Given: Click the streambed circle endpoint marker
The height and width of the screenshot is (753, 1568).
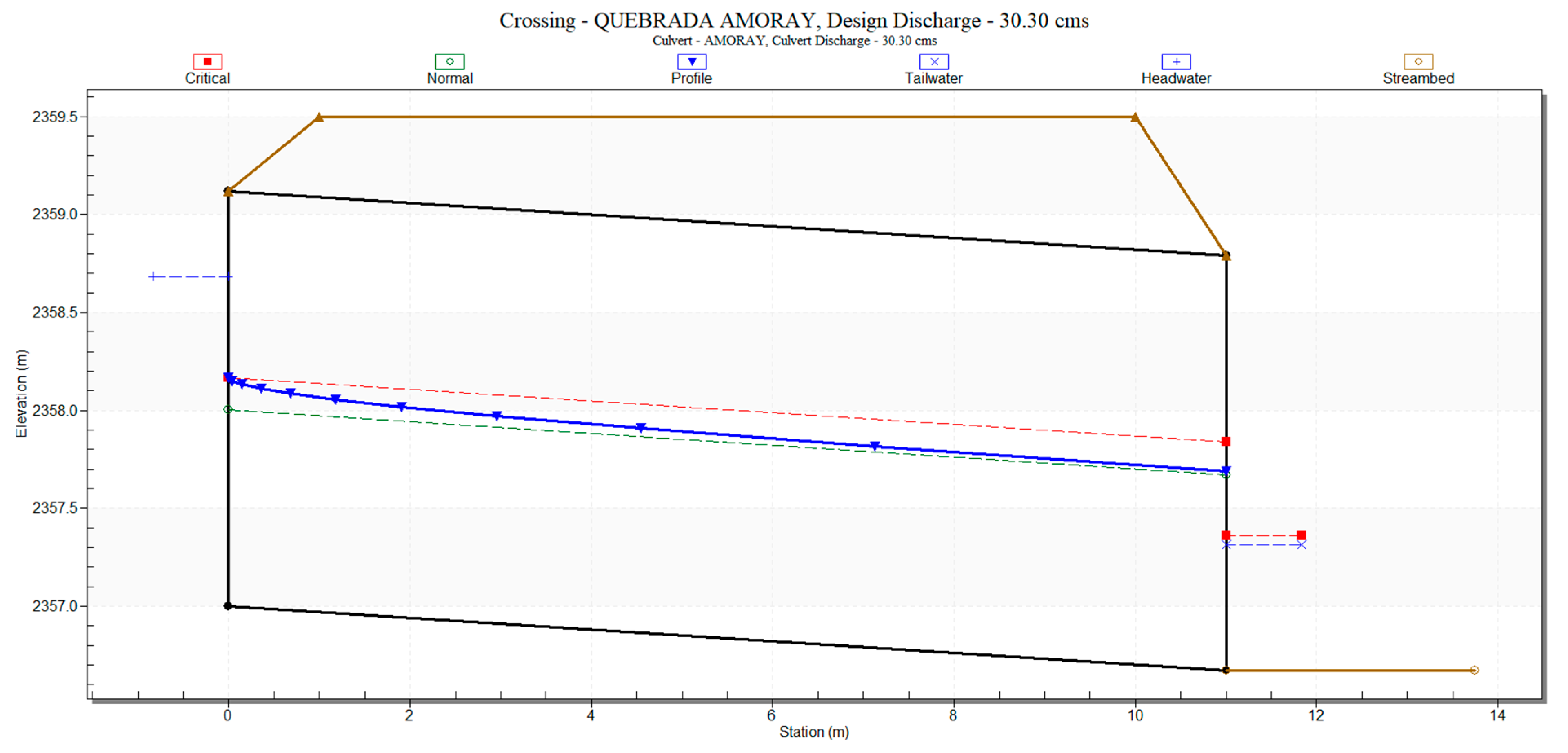Looking at the screenshot, I should pyautogui.click(x=1474, y=670).
